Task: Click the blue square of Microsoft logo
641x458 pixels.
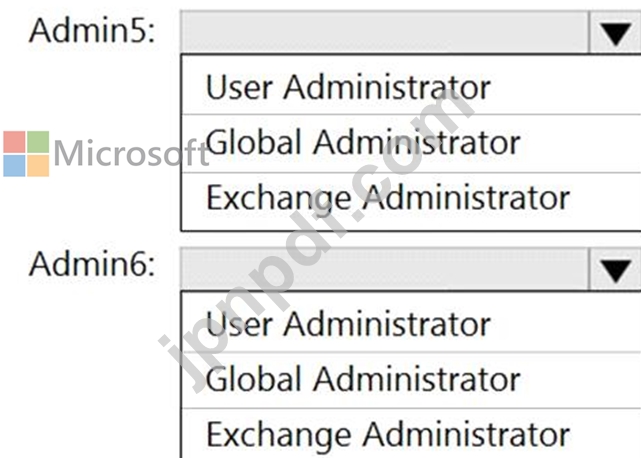Action: 14,166
